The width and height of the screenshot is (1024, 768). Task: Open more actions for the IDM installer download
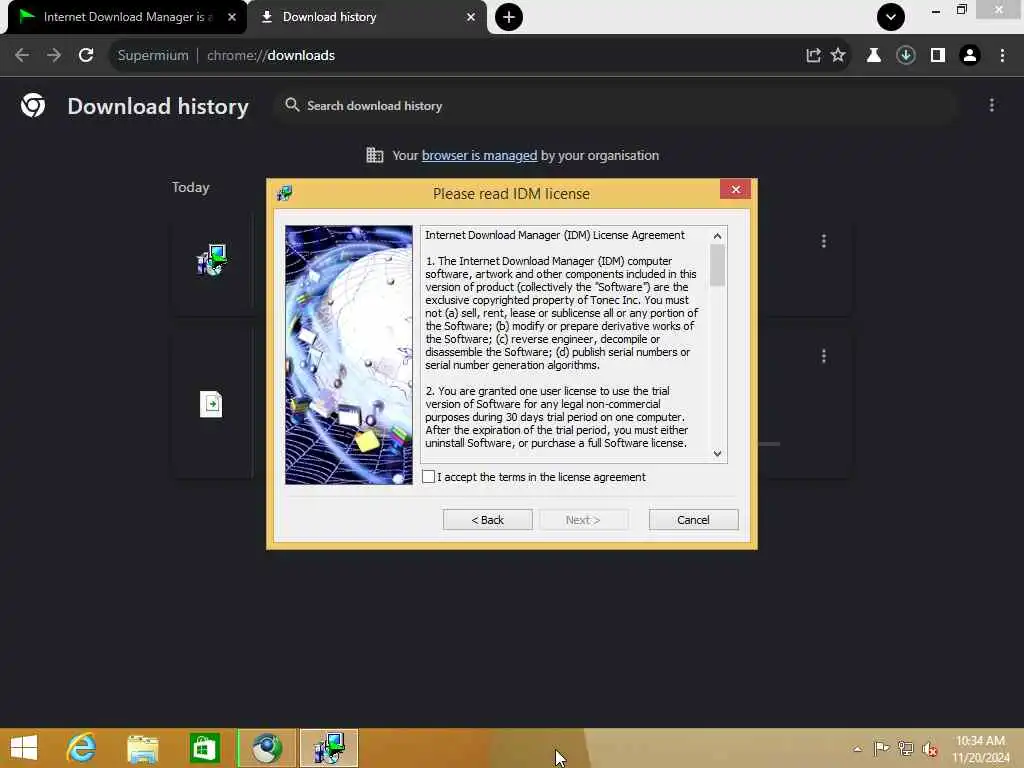(824, 241)
